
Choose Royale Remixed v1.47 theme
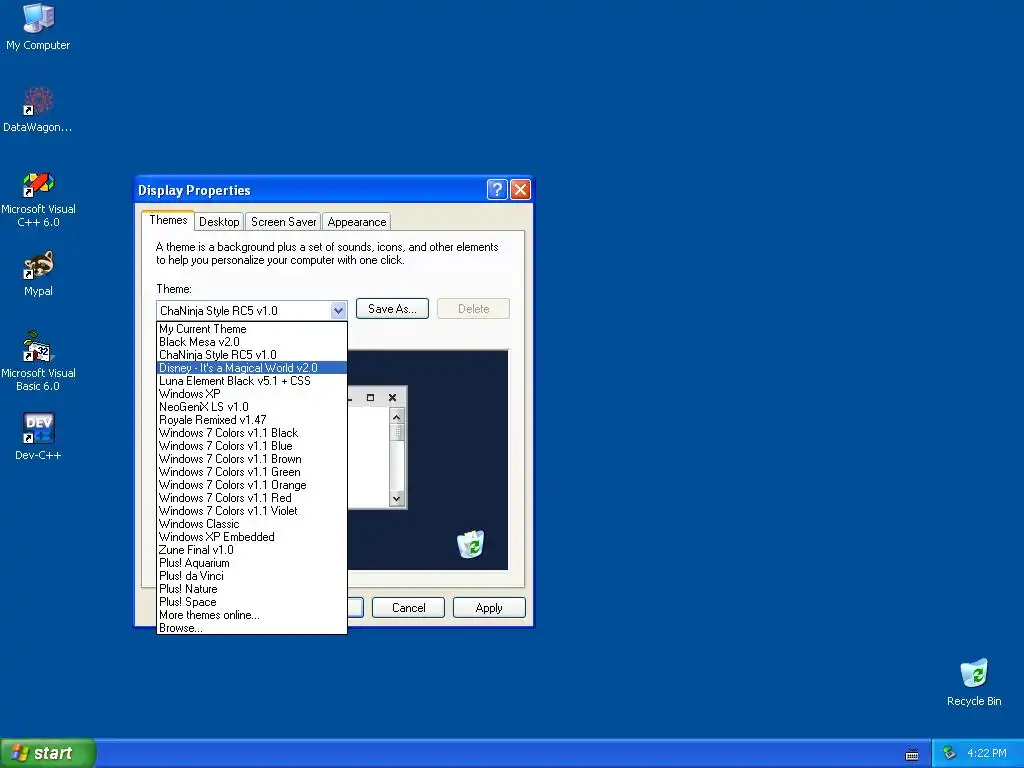[x=251, y=420]
